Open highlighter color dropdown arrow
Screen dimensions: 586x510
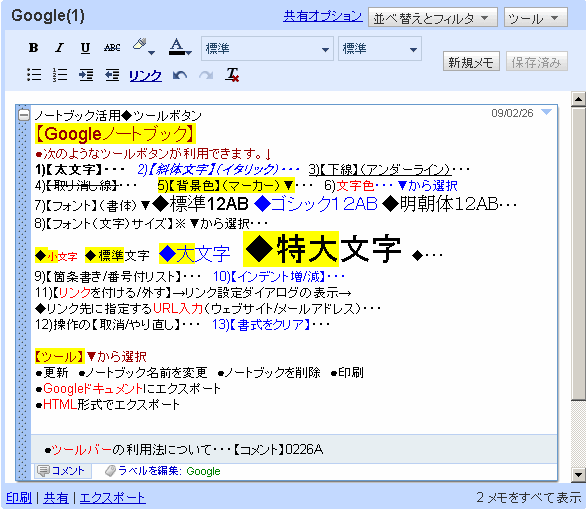point(151,53)
